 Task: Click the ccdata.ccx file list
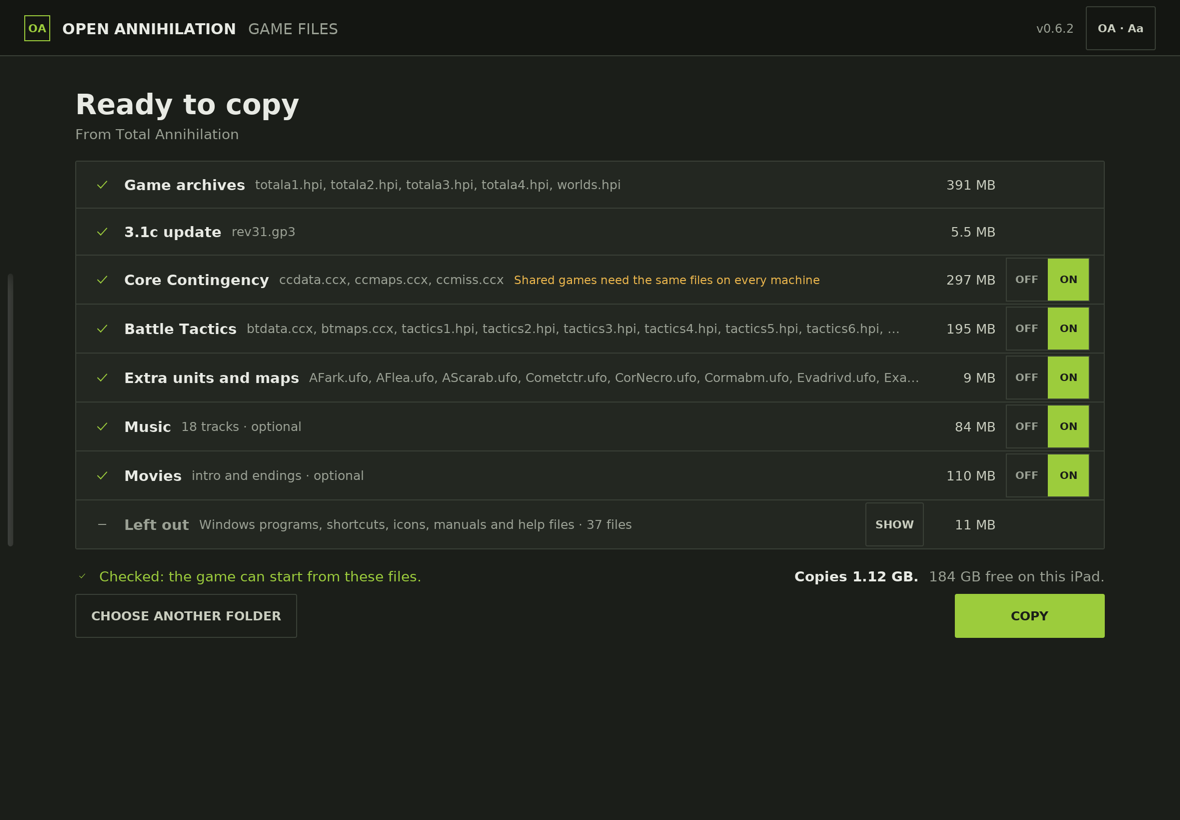click(391, 280)
